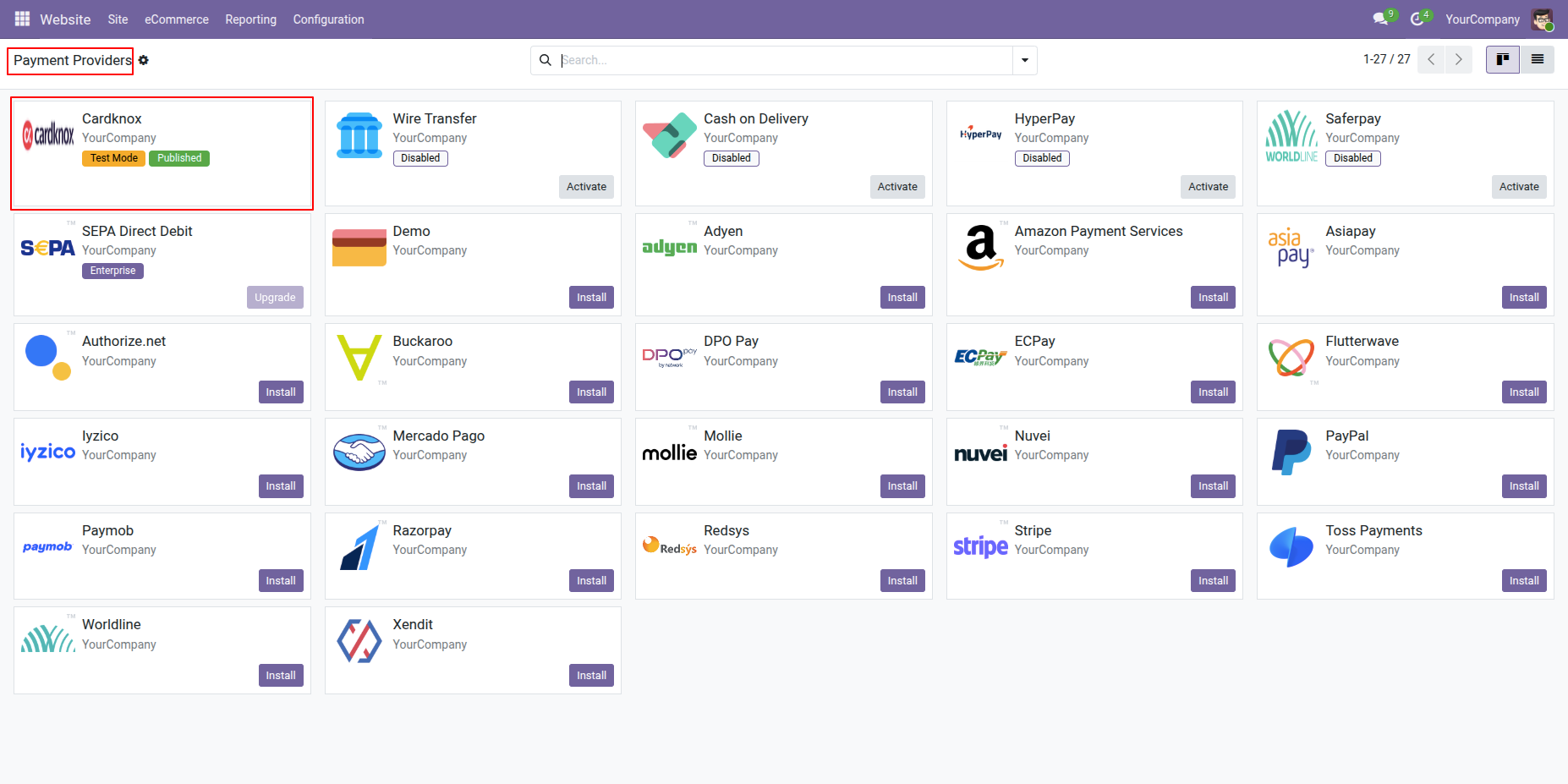1568x784 pixels.
Task: Open the YourCompany company switcher
Action: 1483,19
